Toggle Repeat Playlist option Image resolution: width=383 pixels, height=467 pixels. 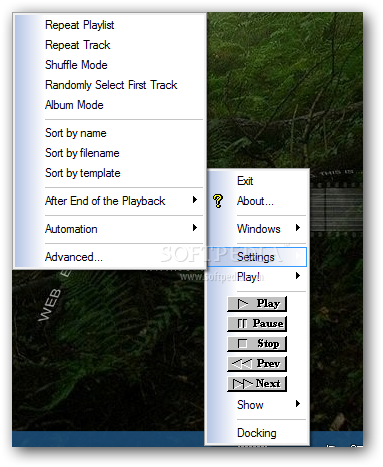point(109,25)
